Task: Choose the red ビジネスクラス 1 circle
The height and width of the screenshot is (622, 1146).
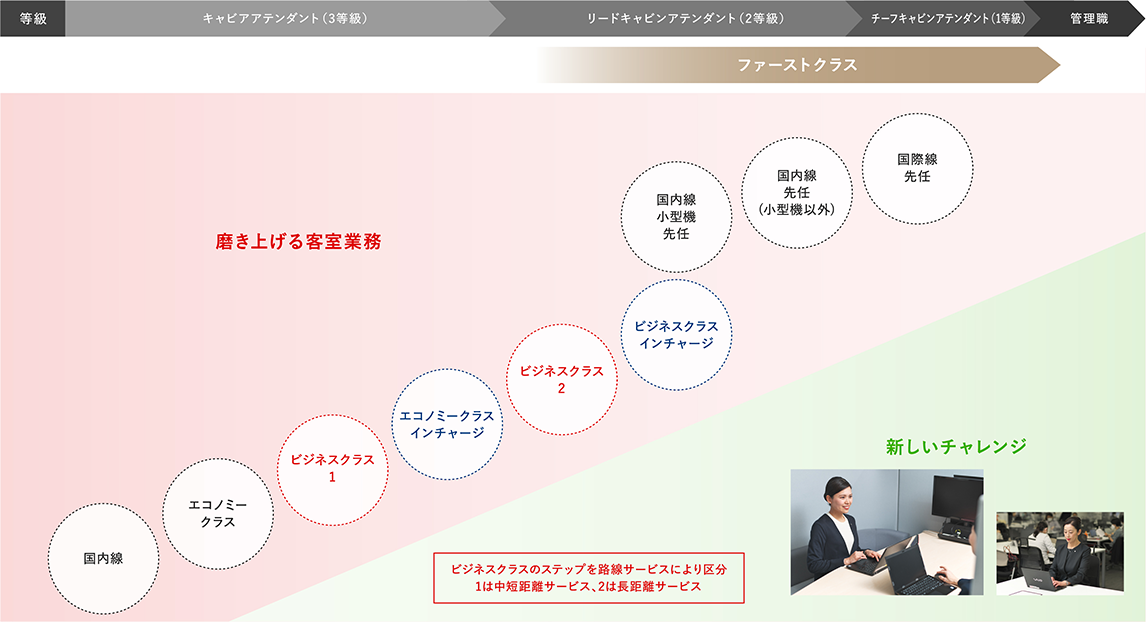Action: click(332, 468)
